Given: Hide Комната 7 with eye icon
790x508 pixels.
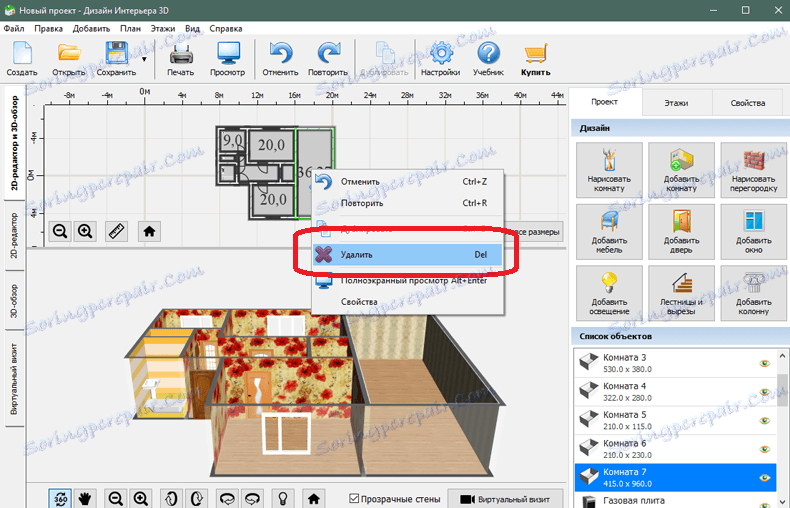Looking at the screenshot, I should (x=764, y=478).
